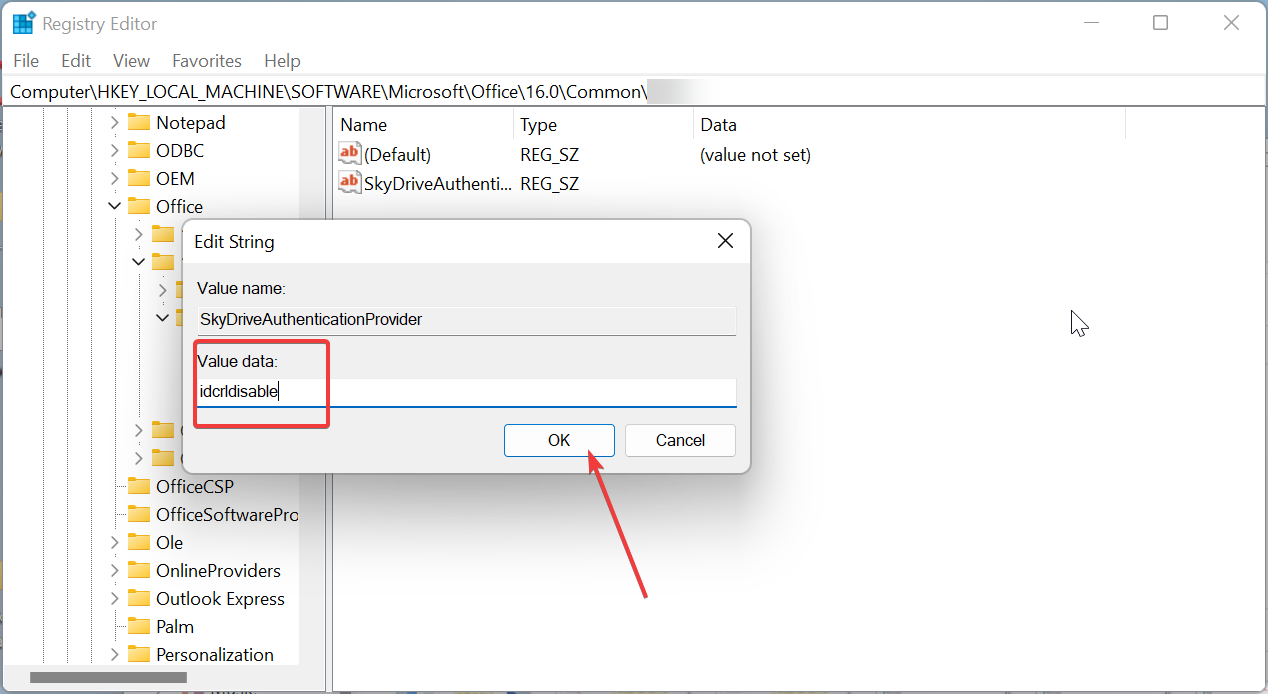Click REG_SZ type of (Default) row

[549, 155]
